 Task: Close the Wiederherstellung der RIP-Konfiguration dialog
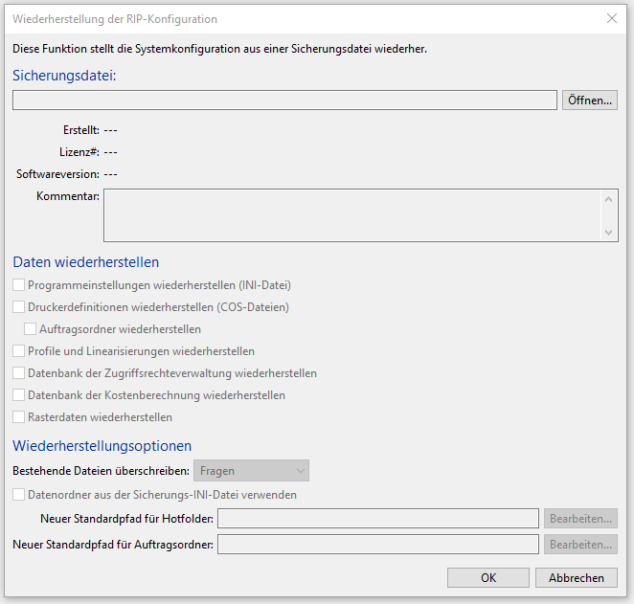(x=612, y=19)
